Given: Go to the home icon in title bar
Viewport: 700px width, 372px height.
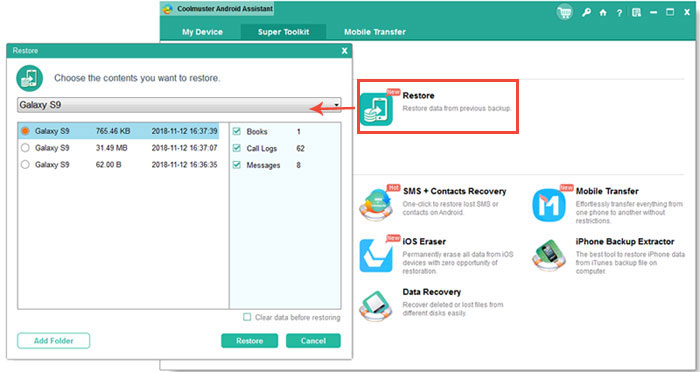Looking at the screenshot, I should pos(603,13).
